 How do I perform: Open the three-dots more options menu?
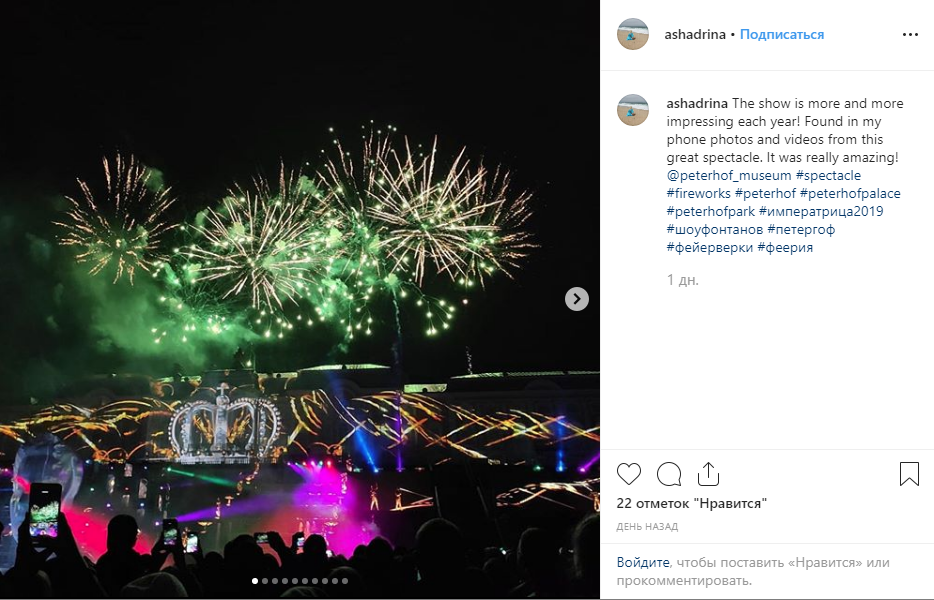(x=910, y=35)
